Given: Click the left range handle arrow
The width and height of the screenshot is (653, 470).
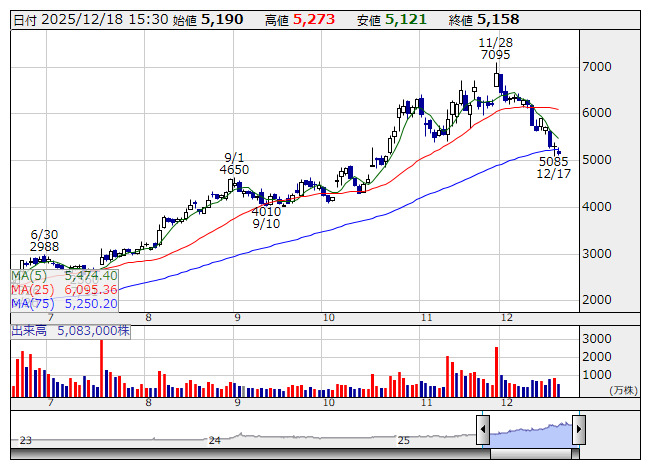Looking at the screenshot, I should coord(483,432).
